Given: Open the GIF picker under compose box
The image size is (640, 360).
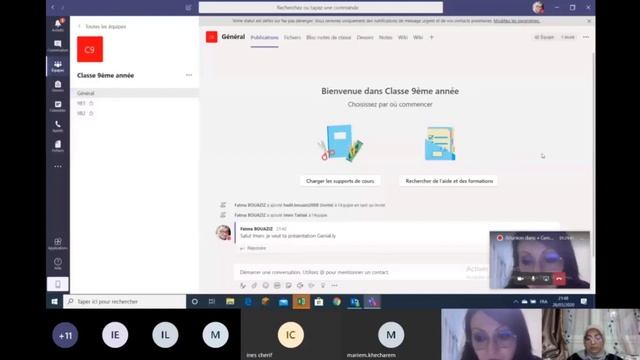Looking at the screenshot, I should [x=277, y=285].
